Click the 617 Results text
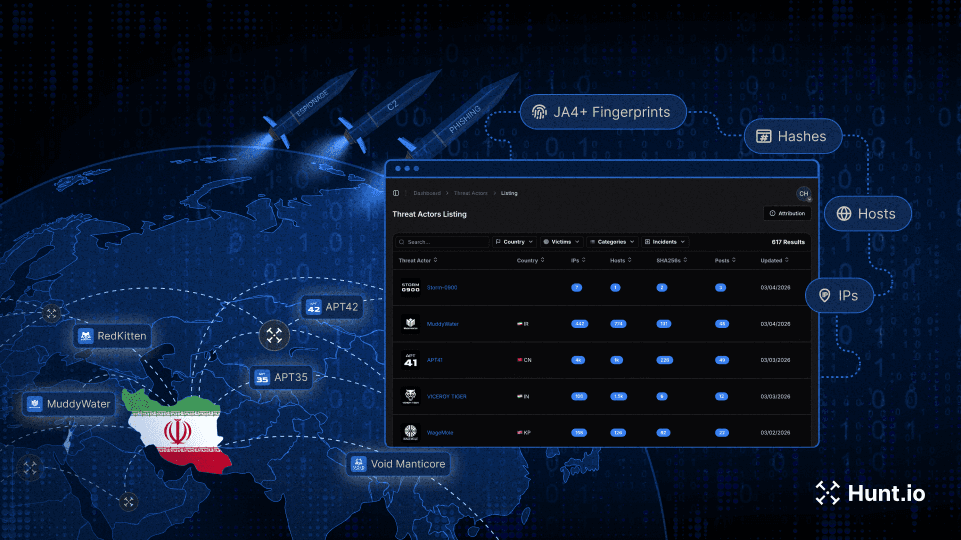This screenshot has width=961, height=540. [x=788, y=242]
